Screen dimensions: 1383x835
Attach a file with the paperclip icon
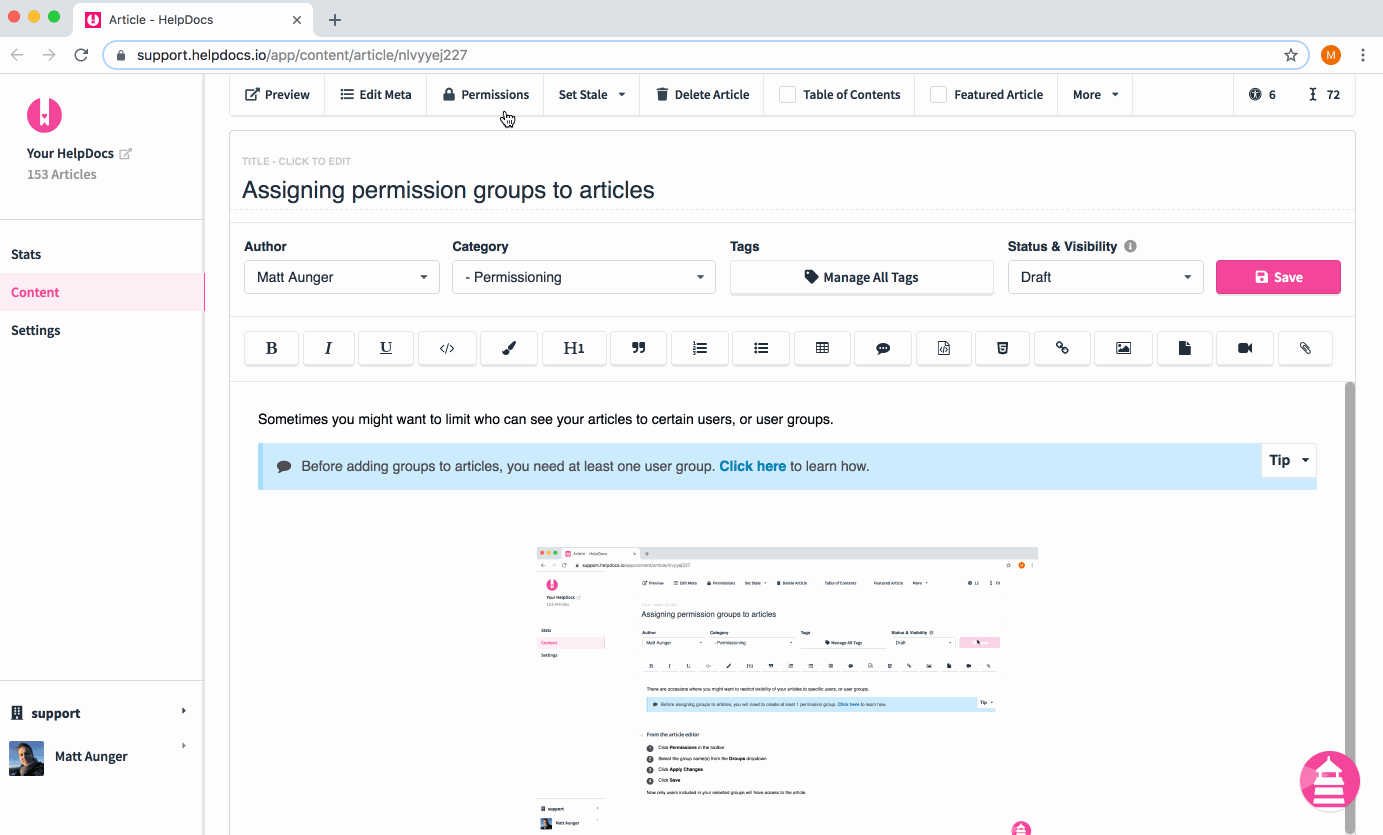[x=1305, y=348]
